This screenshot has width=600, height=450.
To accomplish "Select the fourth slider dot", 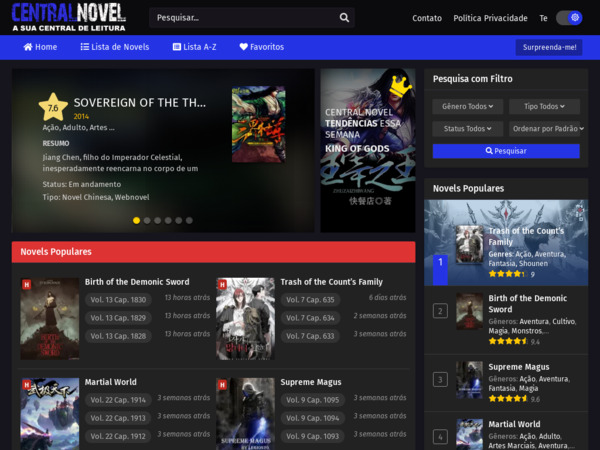I will (168, 220).
